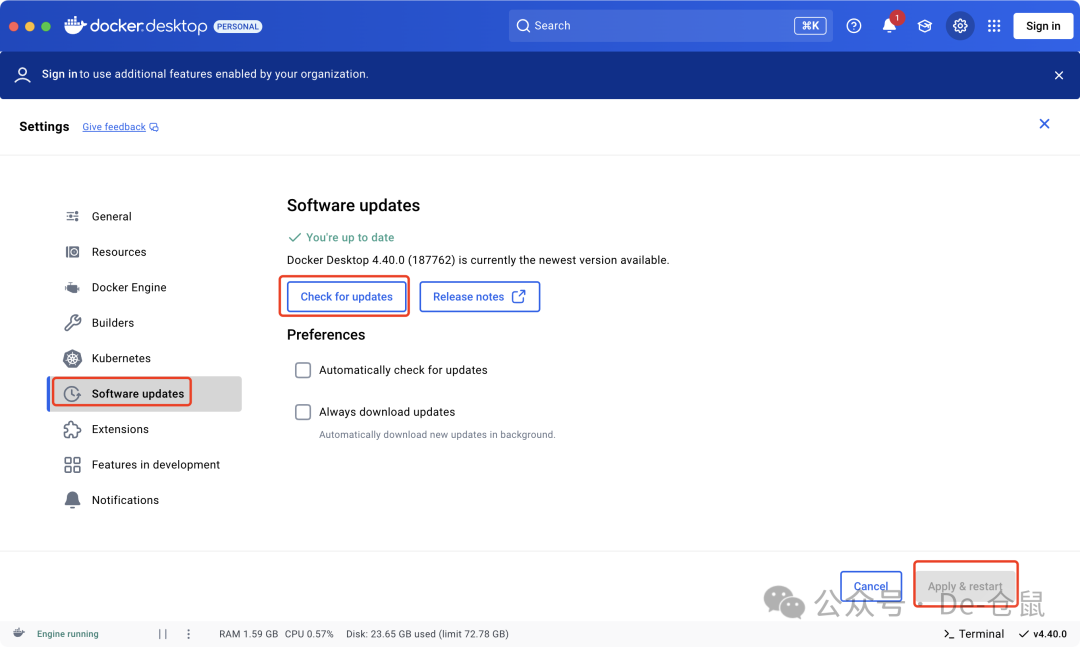Enable Automatically check for updates
The image size is (1080, 647).
point(303,370)
